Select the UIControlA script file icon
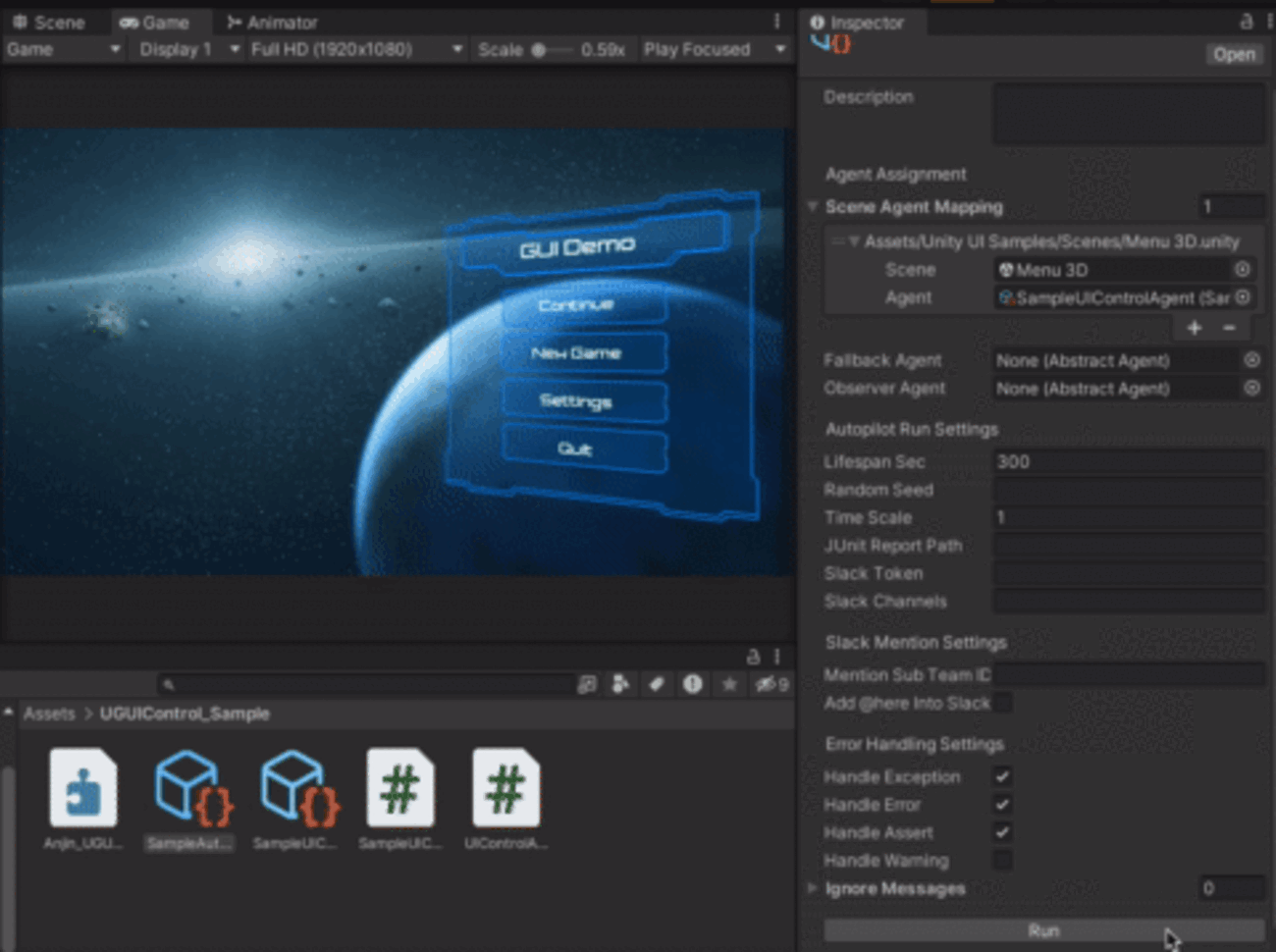This screenshot has height=952, width=1276. click(x=505, y=789)
